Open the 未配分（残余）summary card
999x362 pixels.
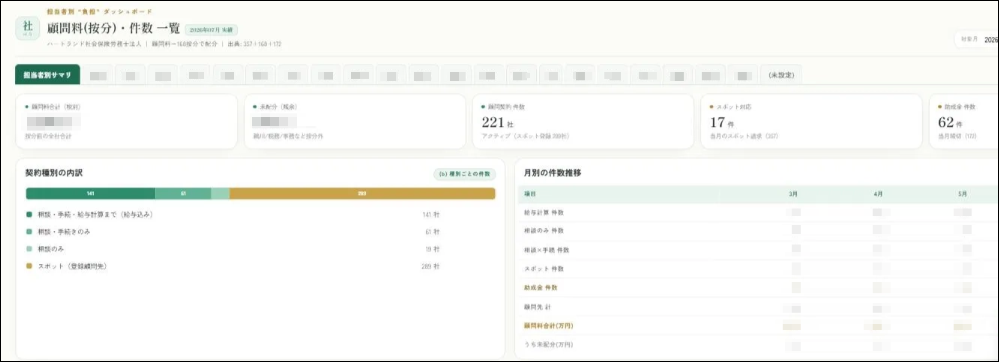click(354, 122)
